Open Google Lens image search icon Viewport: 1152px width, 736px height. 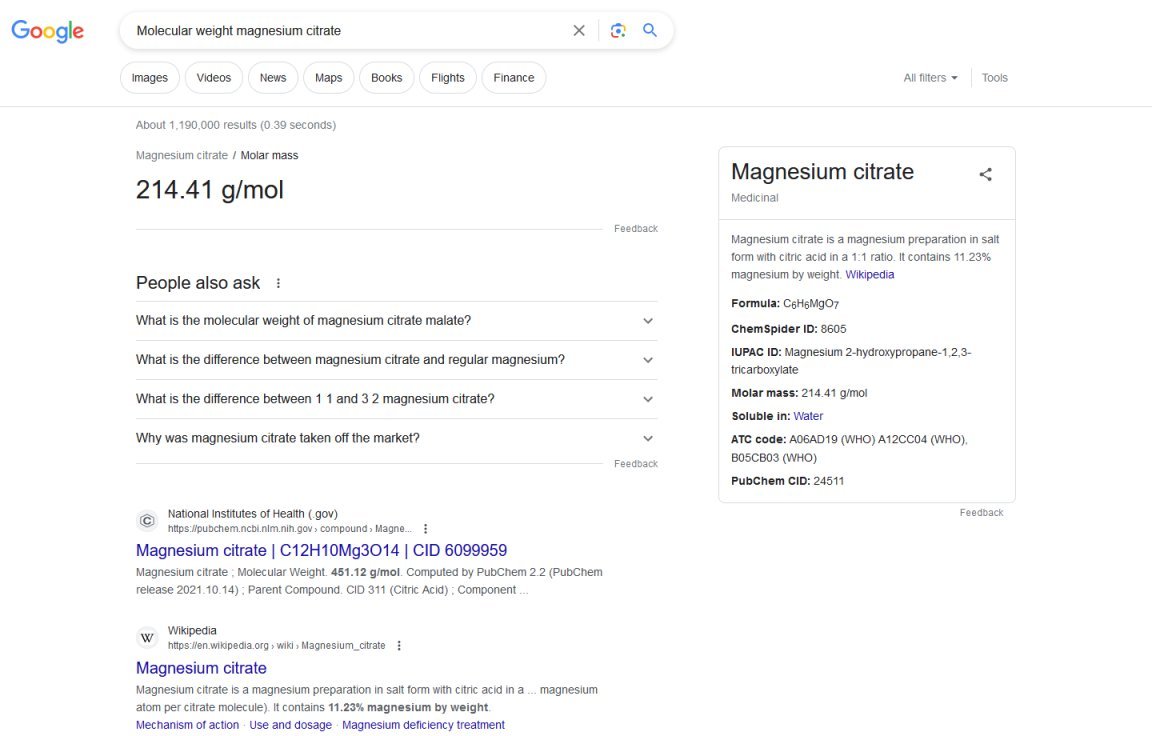point(618,31)
